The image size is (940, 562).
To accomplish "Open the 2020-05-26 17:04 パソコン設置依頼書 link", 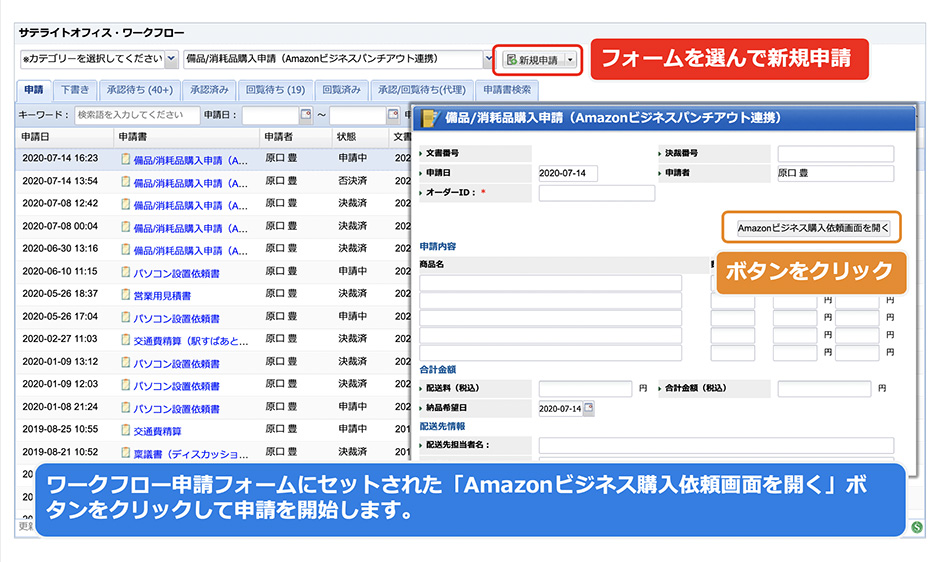I will tap(176, 318).
